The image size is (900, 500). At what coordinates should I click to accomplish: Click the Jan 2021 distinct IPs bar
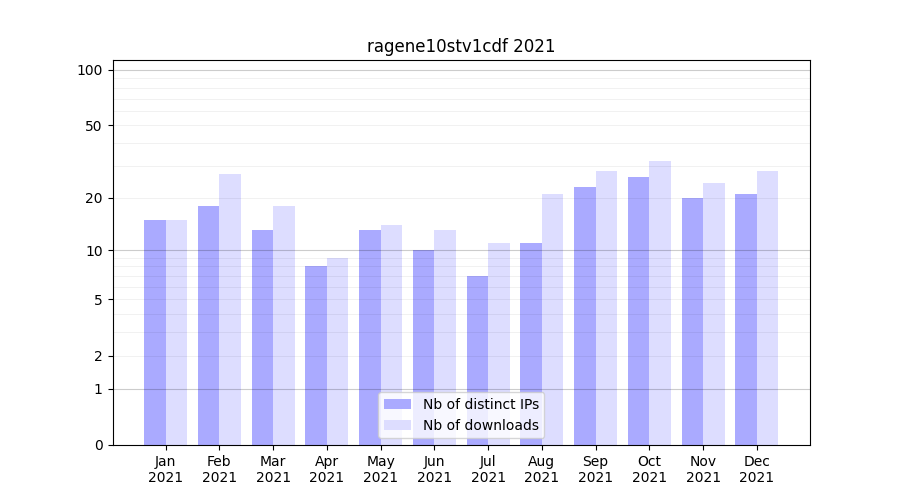[155, 332]
